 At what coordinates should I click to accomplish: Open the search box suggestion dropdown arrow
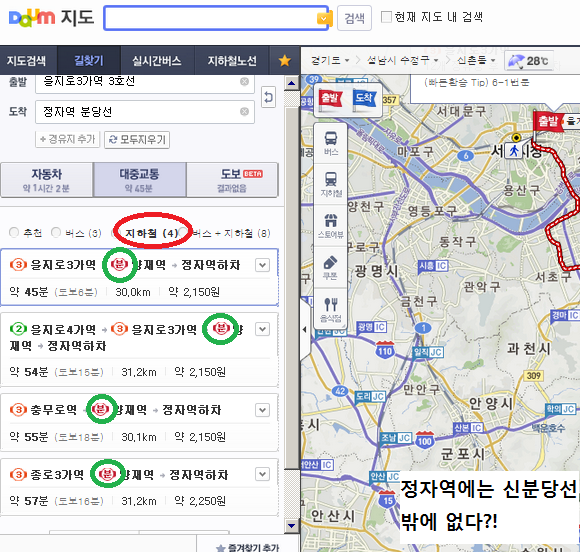[x=323, y=18]
